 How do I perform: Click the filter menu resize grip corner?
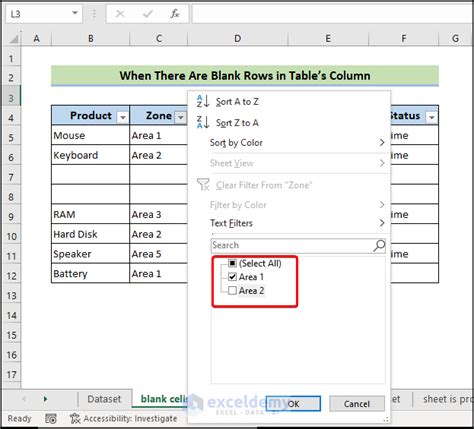click(x=385, y=419)
